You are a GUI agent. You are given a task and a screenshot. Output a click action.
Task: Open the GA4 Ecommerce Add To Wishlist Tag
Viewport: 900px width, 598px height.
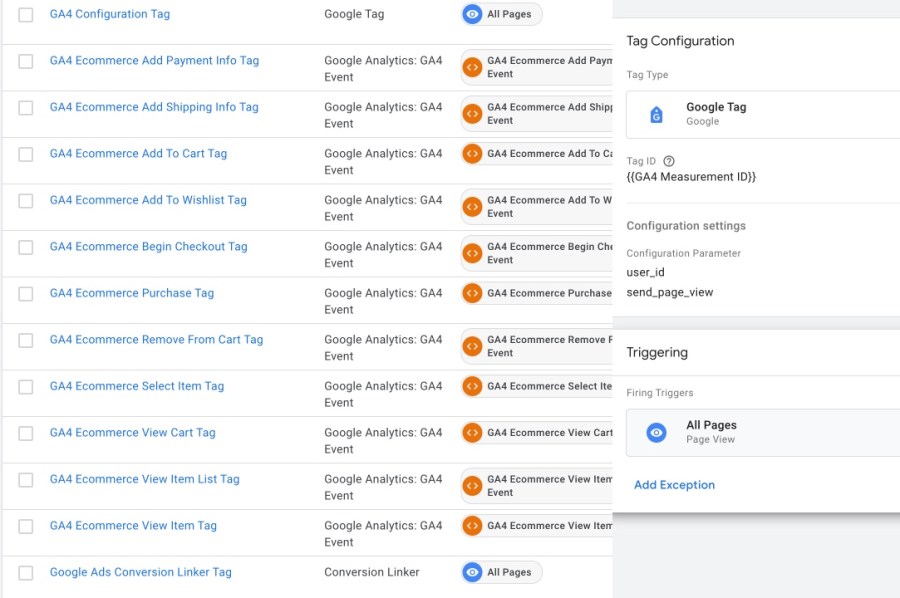click(148, 200)
